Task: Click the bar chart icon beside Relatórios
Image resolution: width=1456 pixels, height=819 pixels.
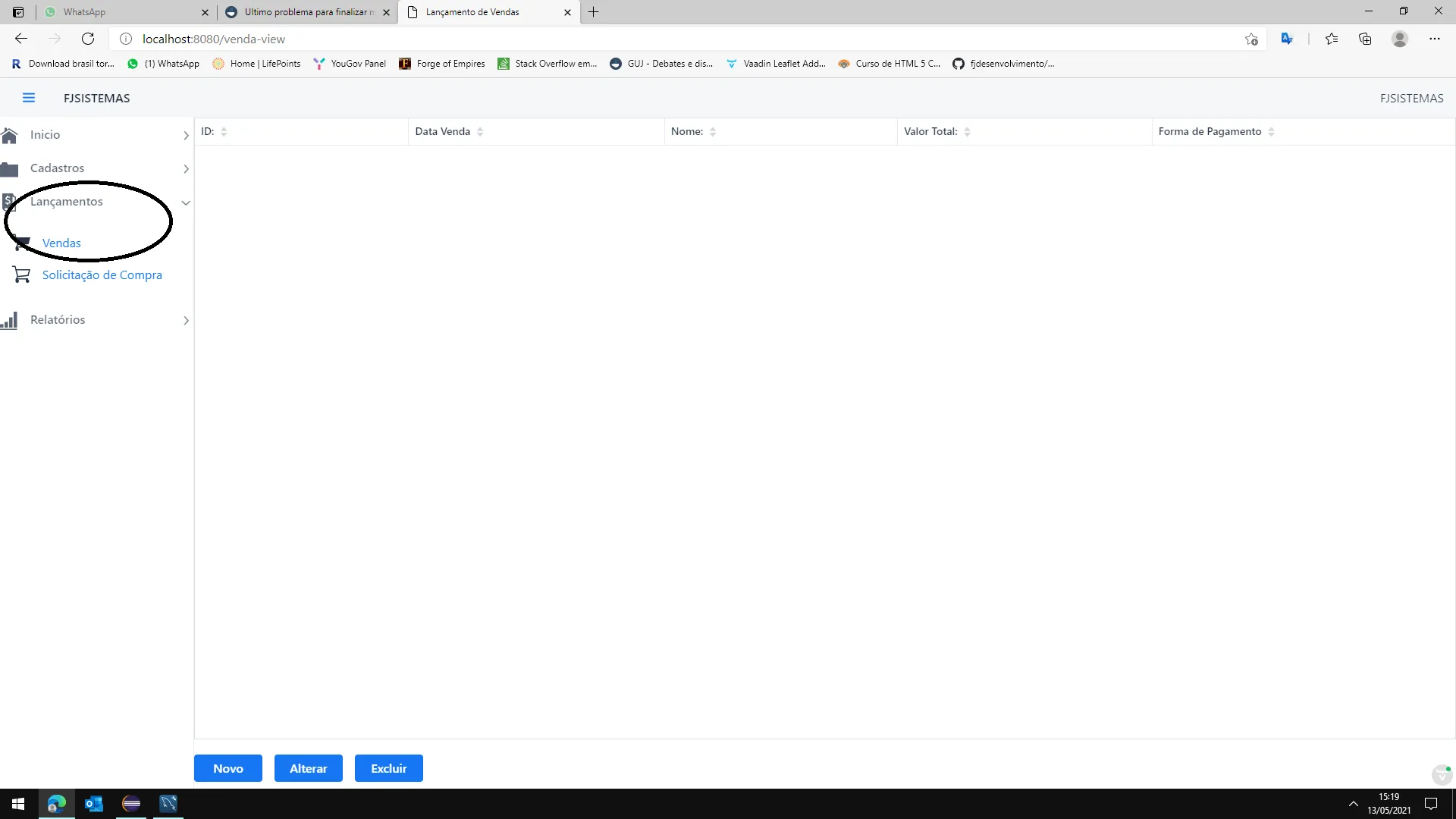Action: (x=10, y=320)
